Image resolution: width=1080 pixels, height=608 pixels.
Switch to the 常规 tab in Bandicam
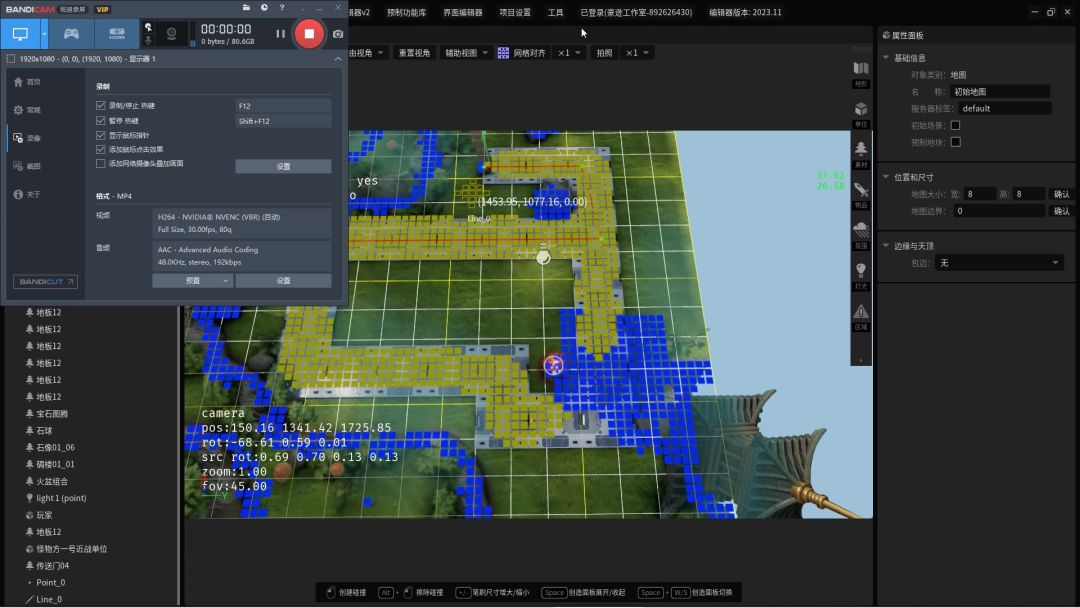coord(28,110)
